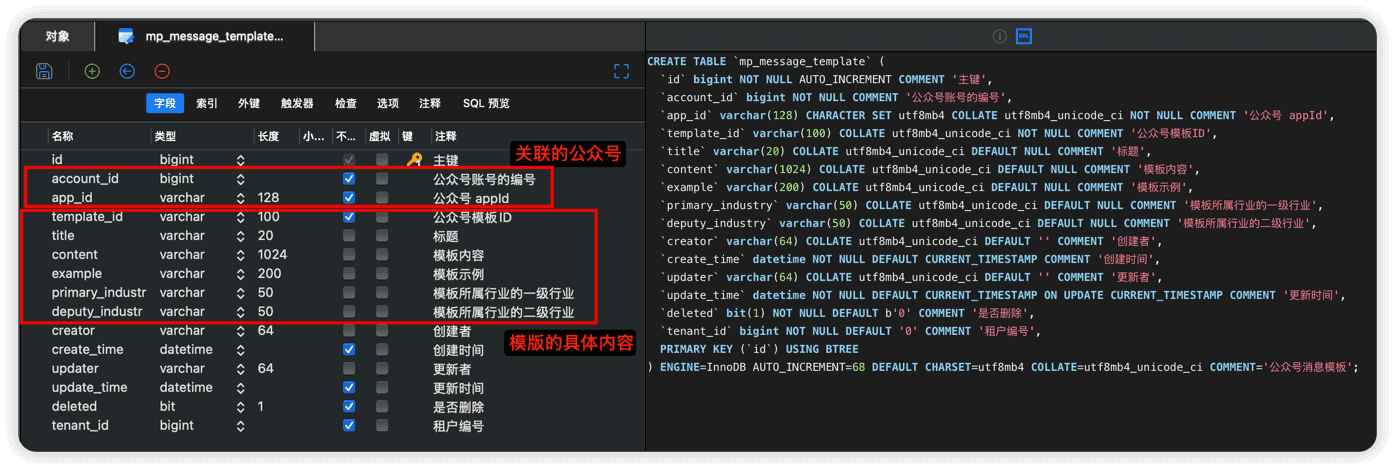1395x470 pixels.
Task: Open type dropdown for id field
Action: (241, 160)
